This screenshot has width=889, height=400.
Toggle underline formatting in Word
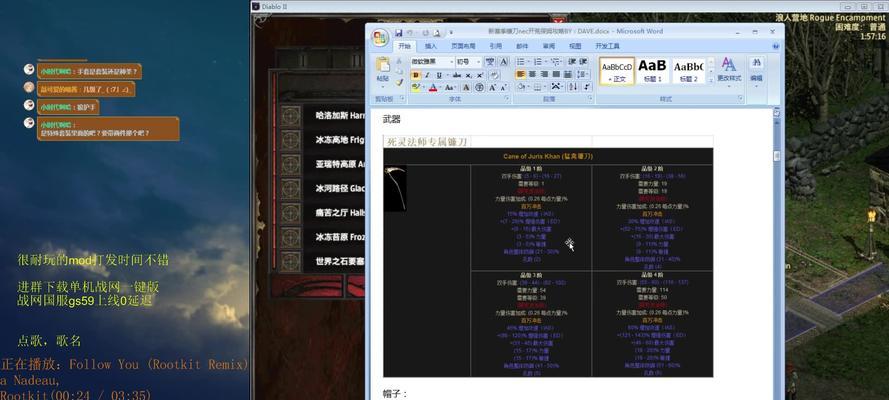click(x=439, y=75)
